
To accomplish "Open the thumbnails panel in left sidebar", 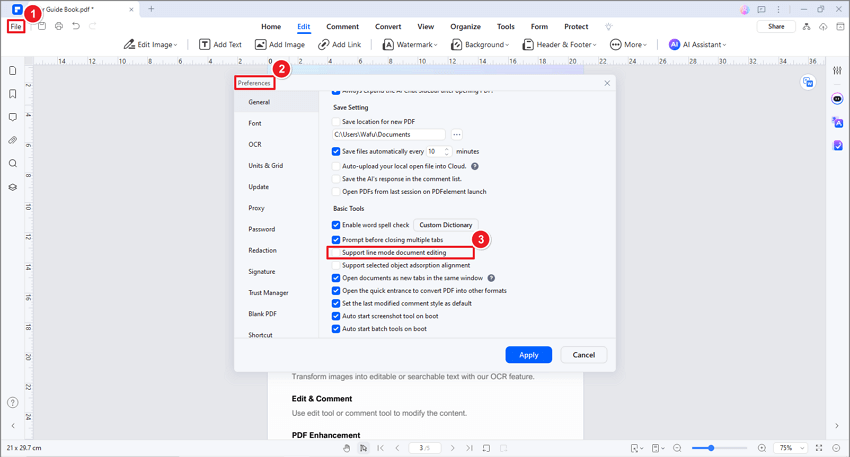I will coord(12,71).
